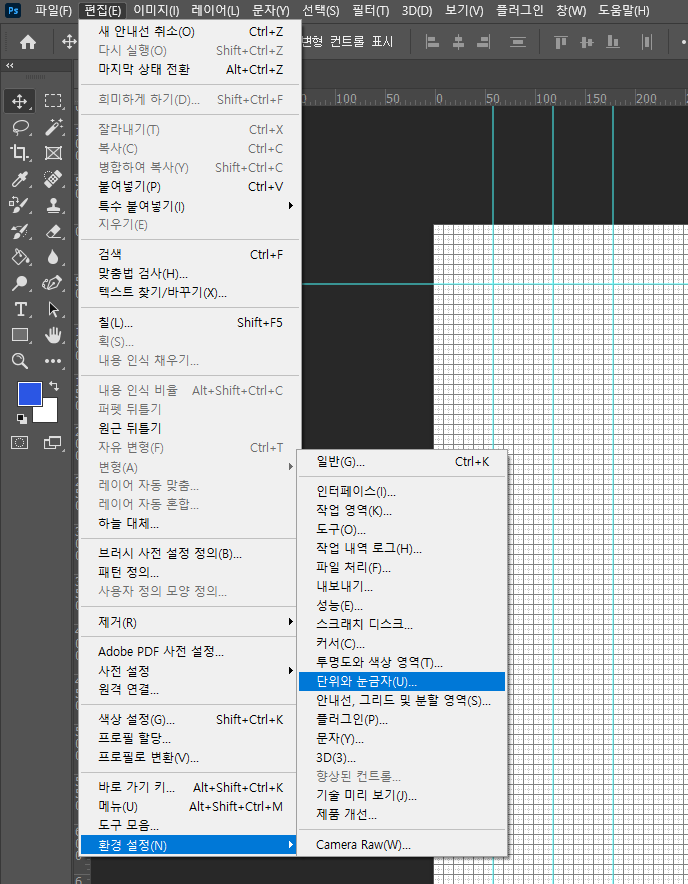Screen dimensions: 688x884
Task: Select the Paint Bucket tool
Action: click(x=20, y=257)
